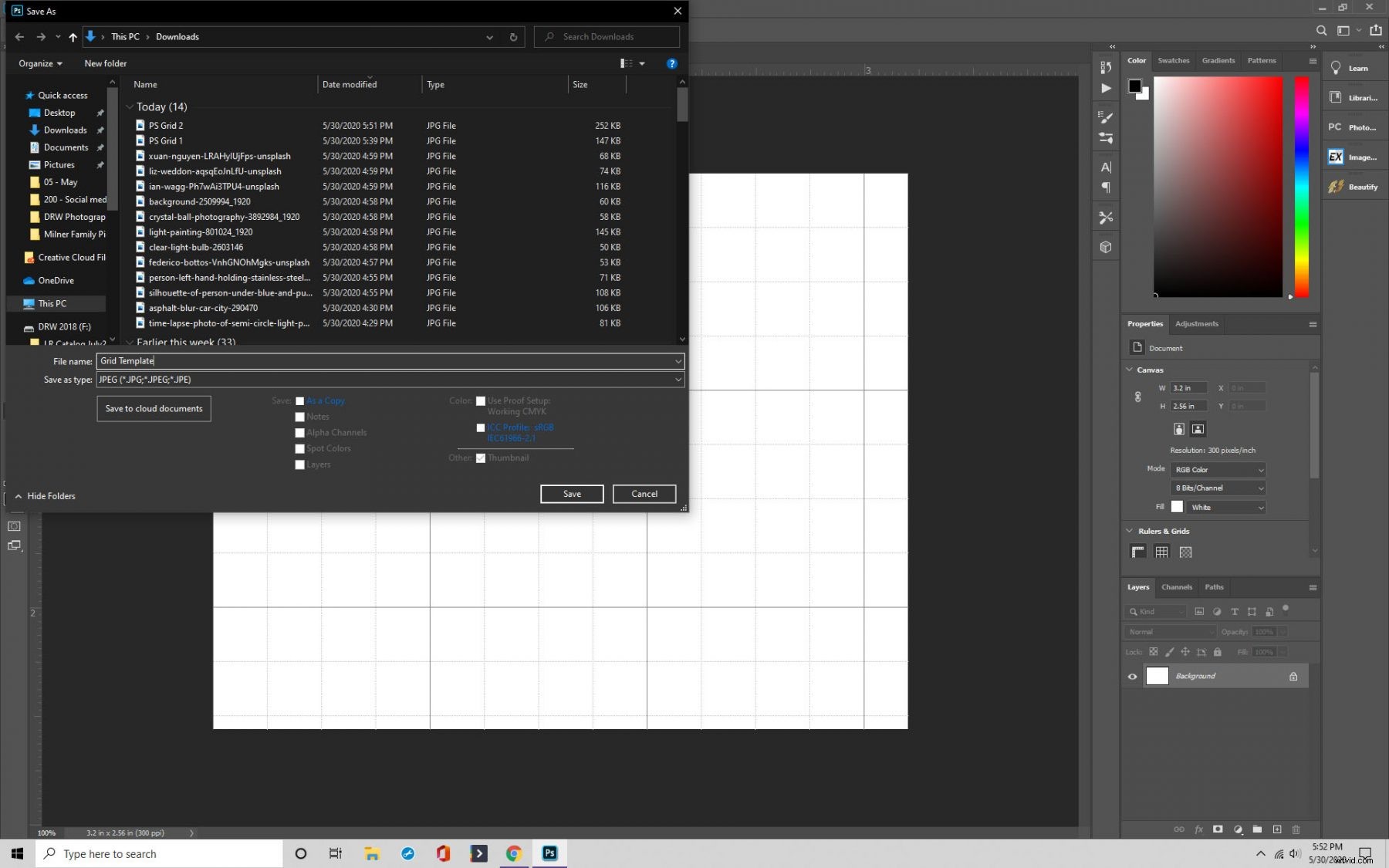
Task: Open the Add layer mask icon
Action: coord(1218,829)
